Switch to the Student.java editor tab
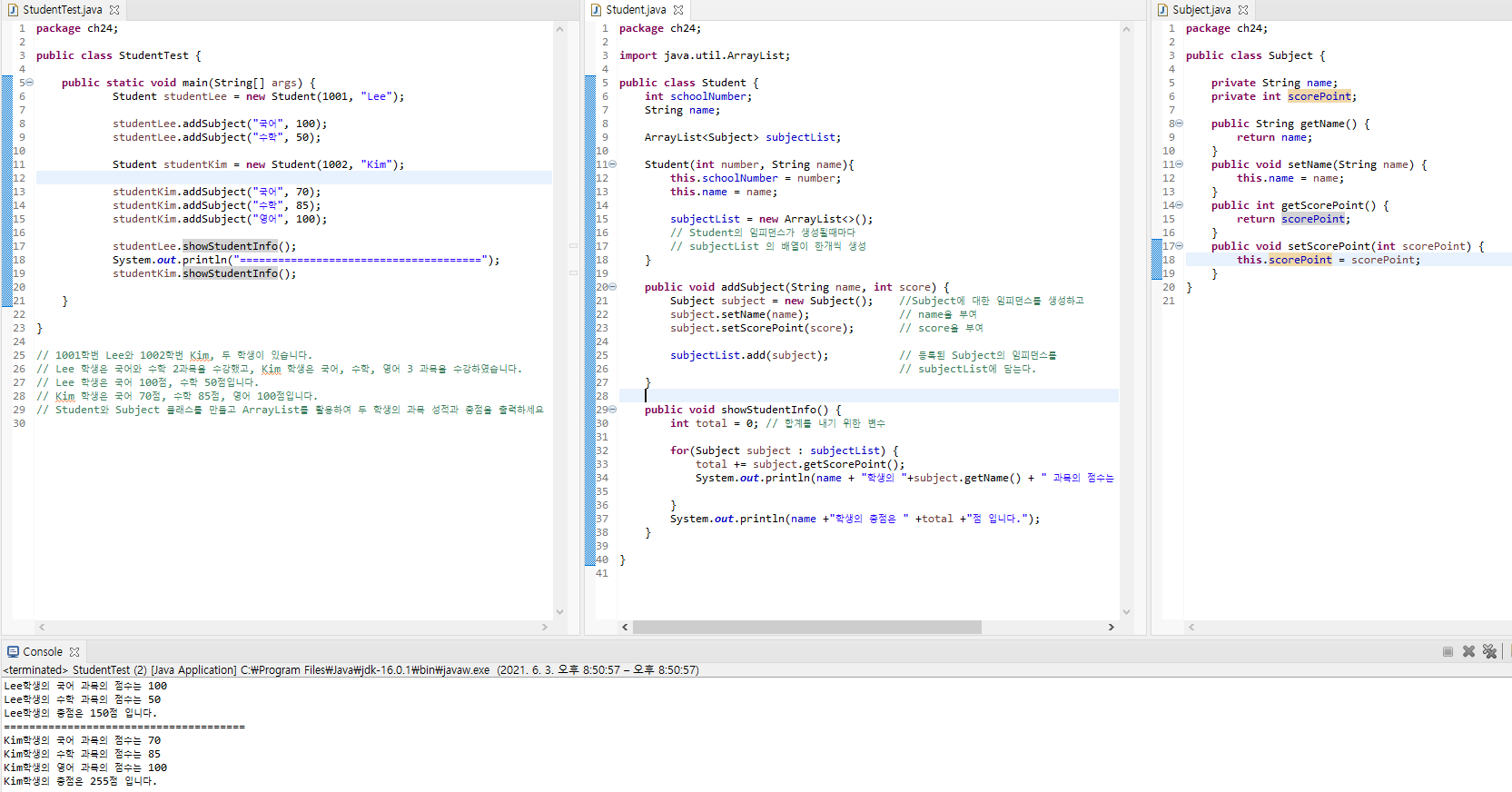The width and height of the screenshot is (1512, 792). click(x=636, y=10)
